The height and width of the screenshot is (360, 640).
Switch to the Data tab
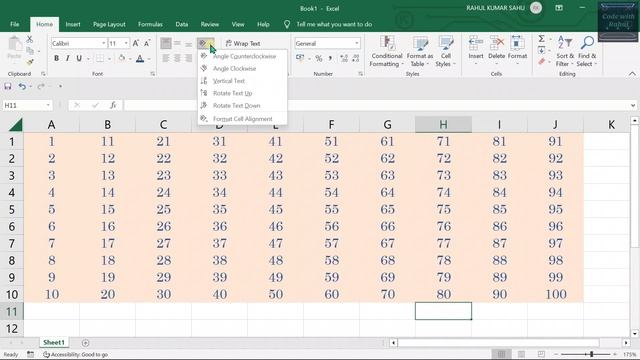tap(182, 24)
